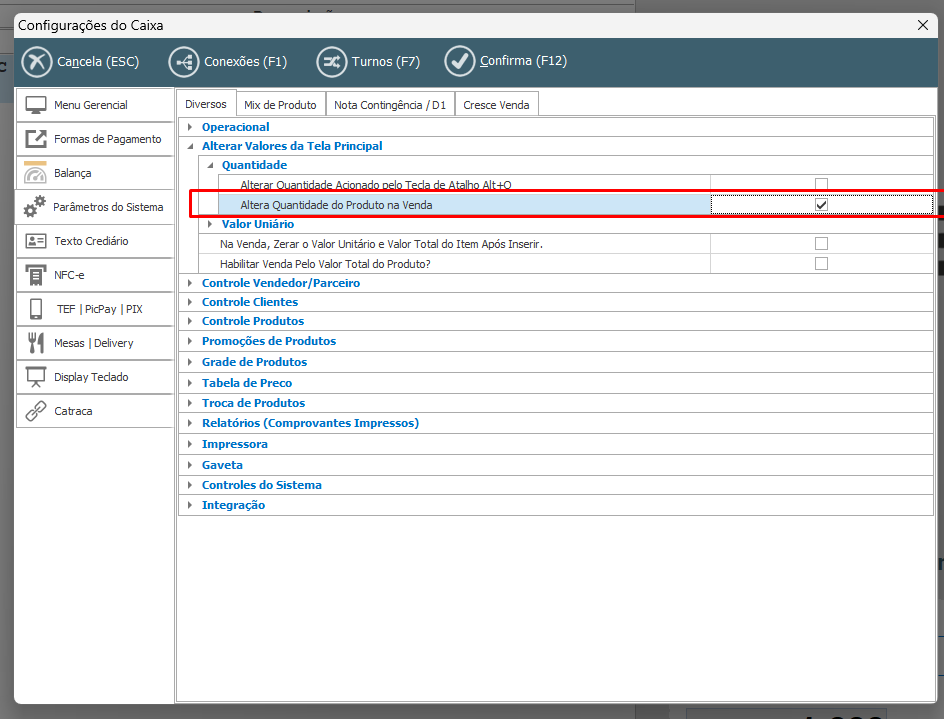Image resolution: width=944 pixels, height=719 pixels.
Task: Click the Turnos (F7) shuffle icon
Action: (331, 62)
